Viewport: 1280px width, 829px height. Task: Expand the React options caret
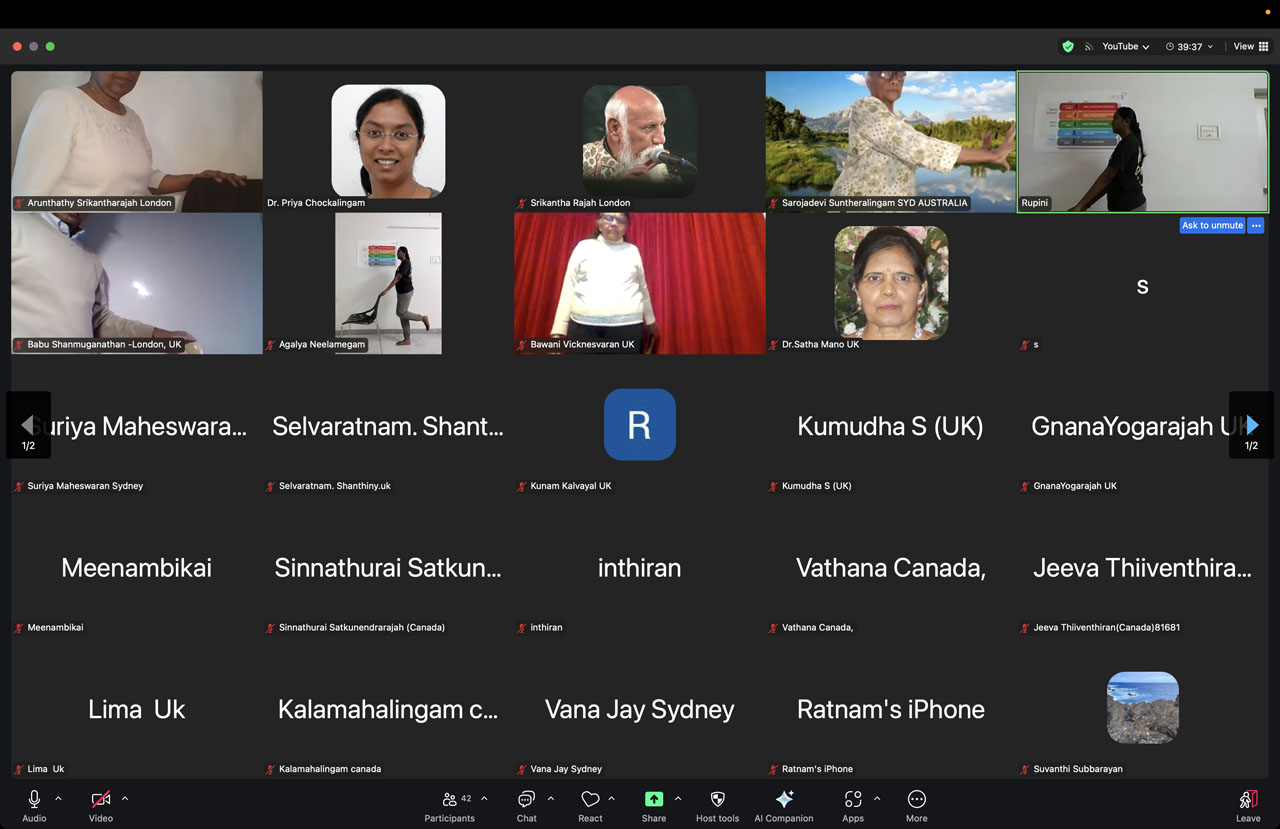point(612,798)
